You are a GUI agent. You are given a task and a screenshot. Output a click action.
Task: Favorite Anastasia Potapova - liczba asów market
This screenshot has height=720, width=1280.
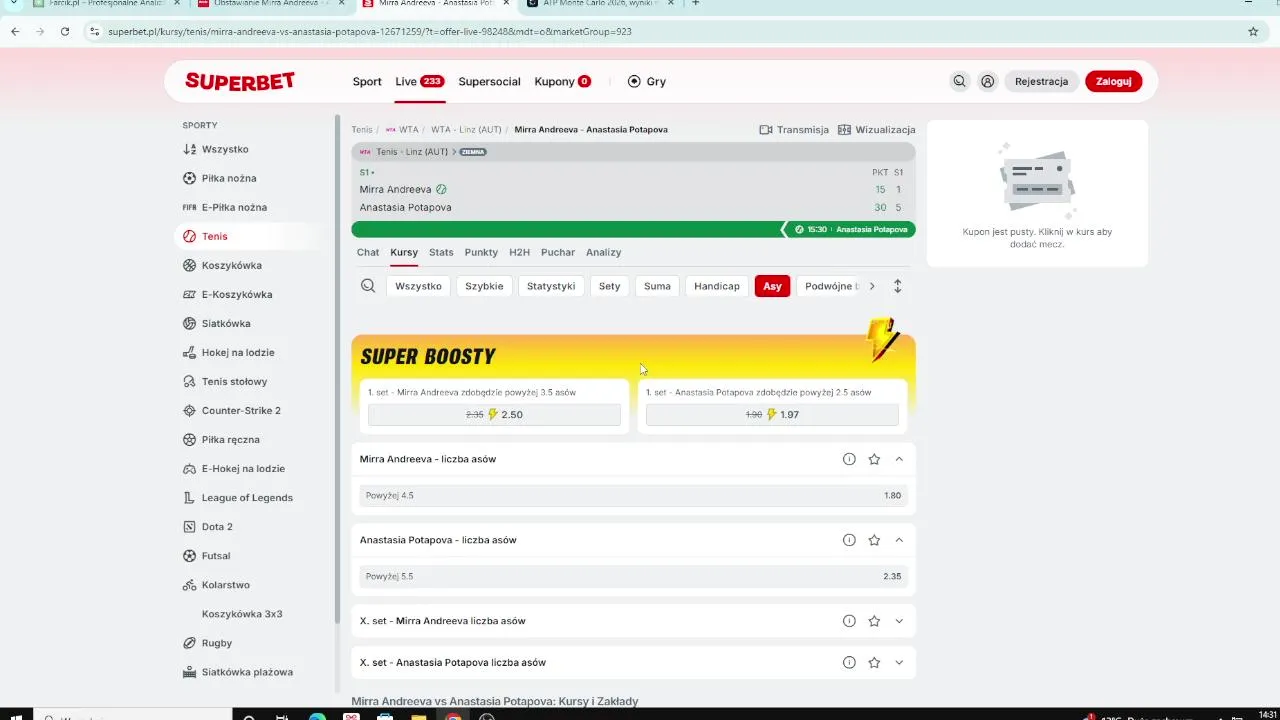point(874,540)
